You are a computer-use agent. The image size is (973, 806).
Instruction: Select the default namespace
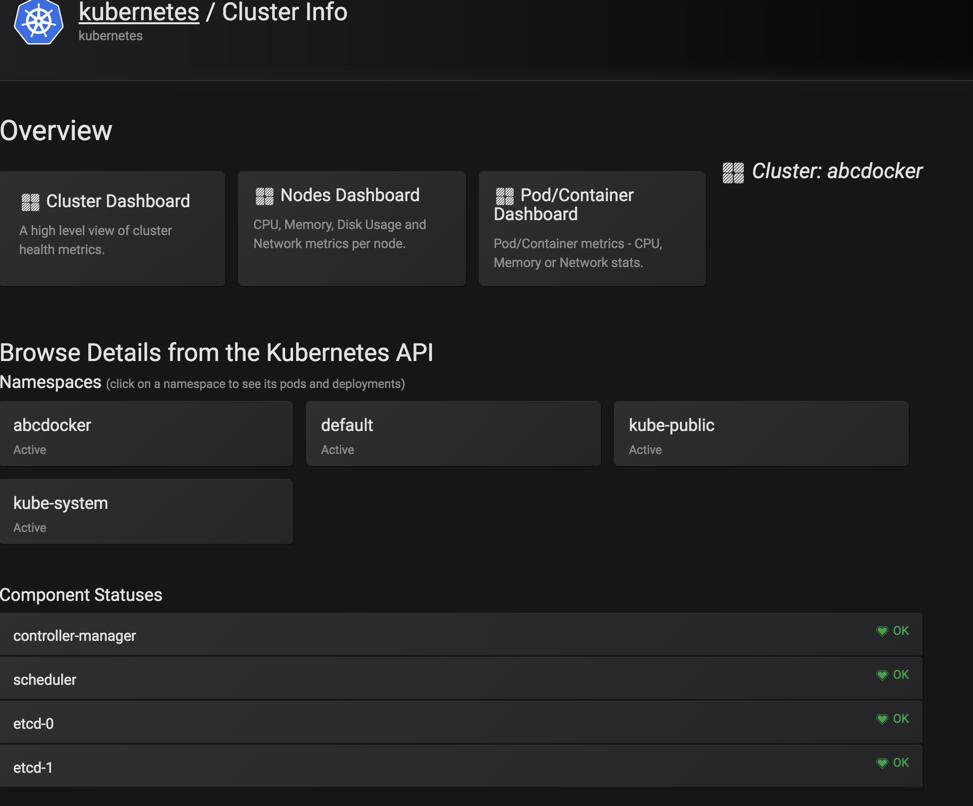(452, 434)
